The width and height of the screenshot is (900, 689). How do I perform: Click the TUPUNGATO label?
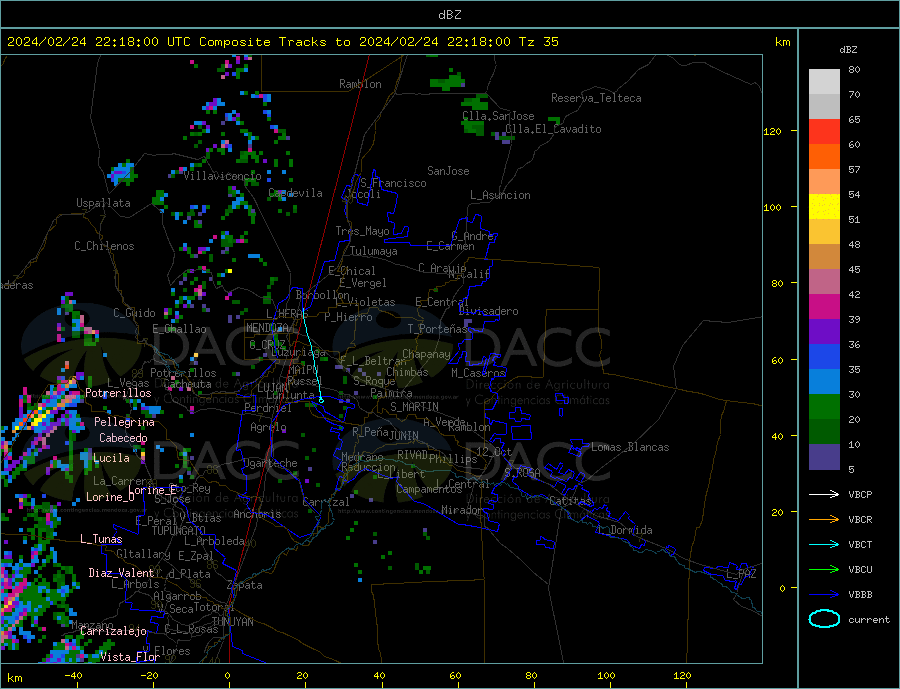tap(179, 531)
